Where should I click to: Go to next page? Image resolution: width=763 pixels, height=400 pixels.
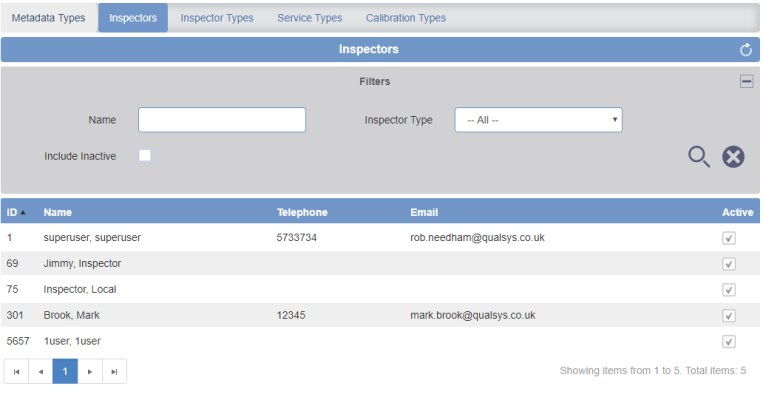click(90, 372)
